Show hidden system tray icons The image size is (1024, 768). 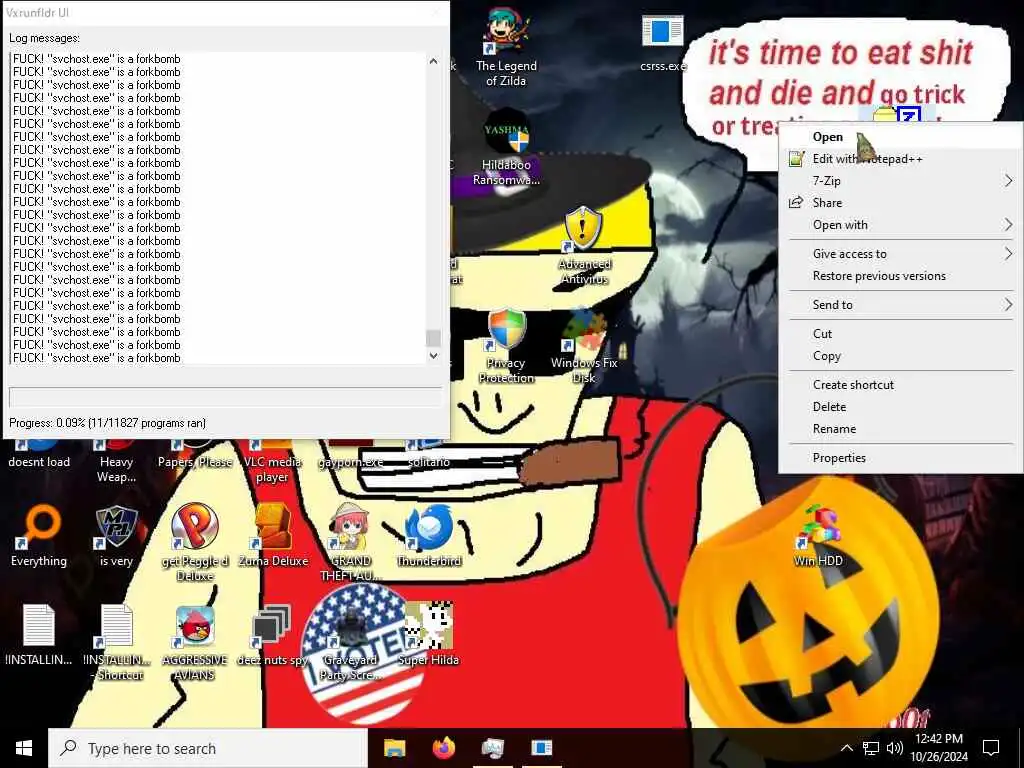[x=846, y=748]
